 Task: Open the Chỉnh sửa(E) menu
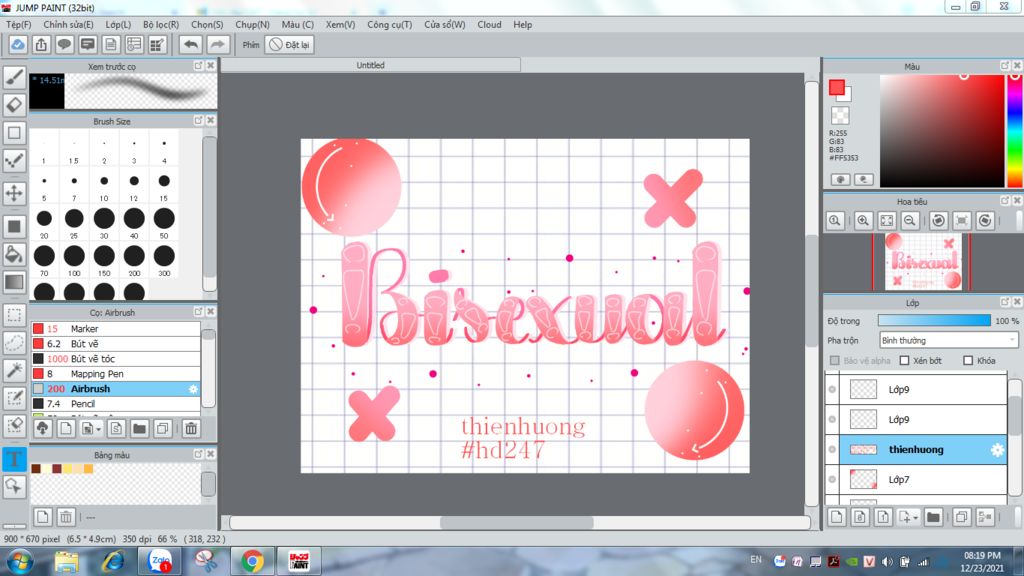point(68,24)
